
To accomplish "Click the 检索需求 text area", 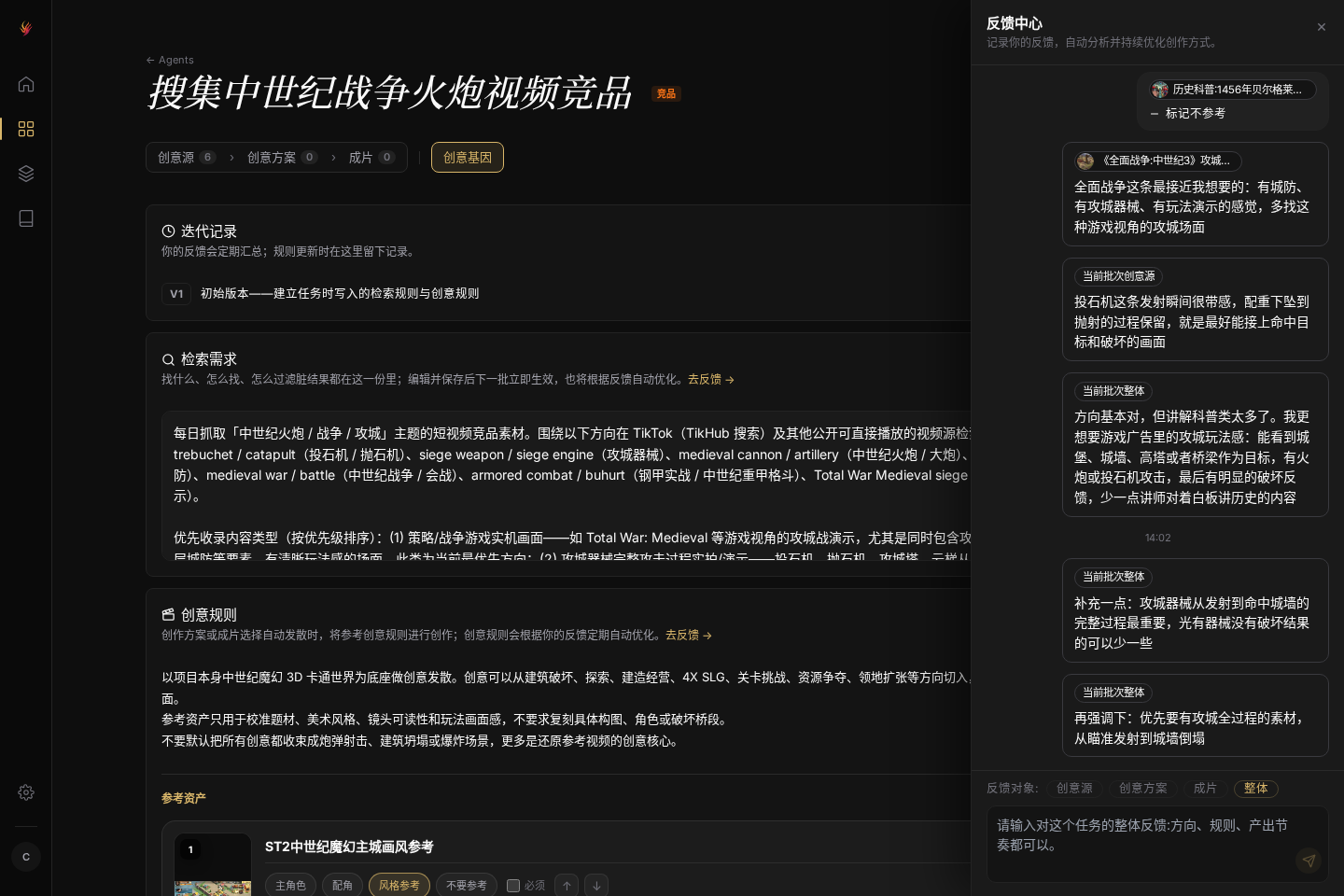I will (x=567, y=485).
